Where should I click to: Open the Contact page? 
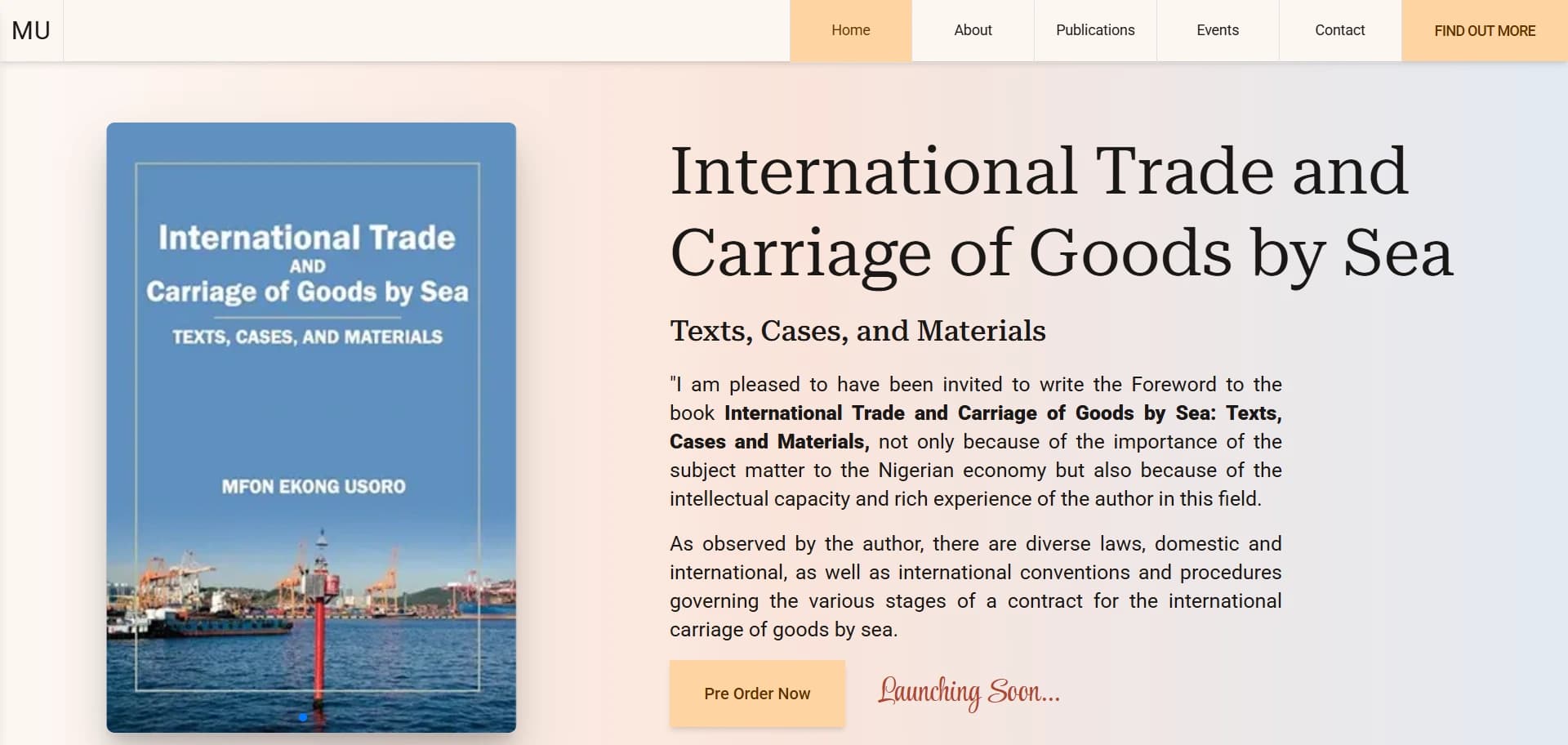pos(1339,30)
